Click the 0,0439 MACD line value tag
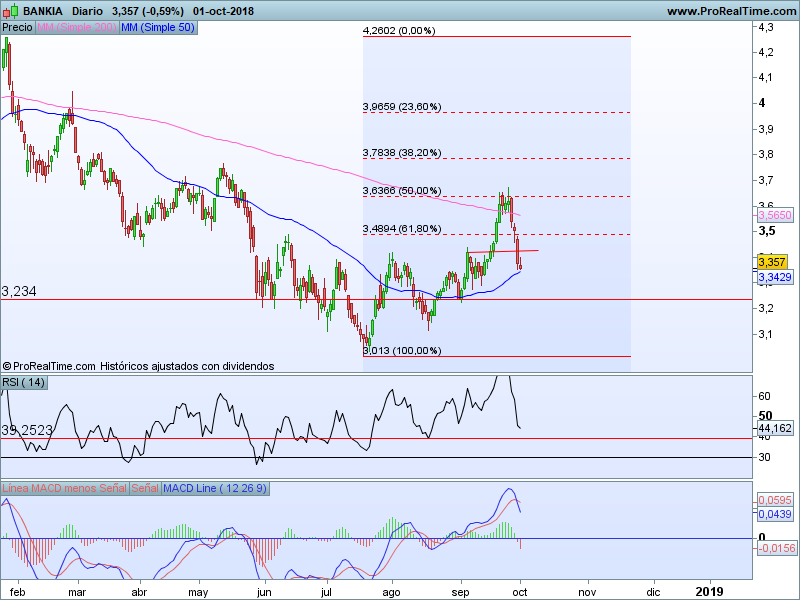This screenshot has width=800, height=600. [x=775, y=514]
